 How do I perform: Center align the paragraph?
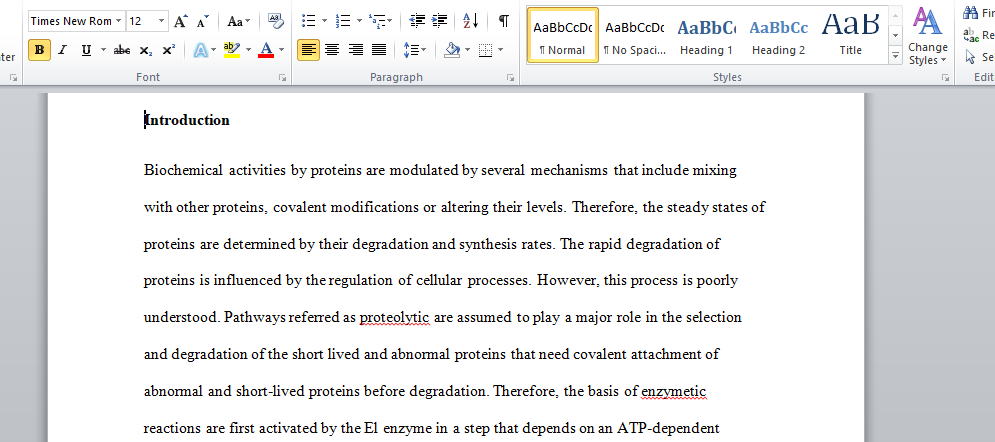coord(332,50)
